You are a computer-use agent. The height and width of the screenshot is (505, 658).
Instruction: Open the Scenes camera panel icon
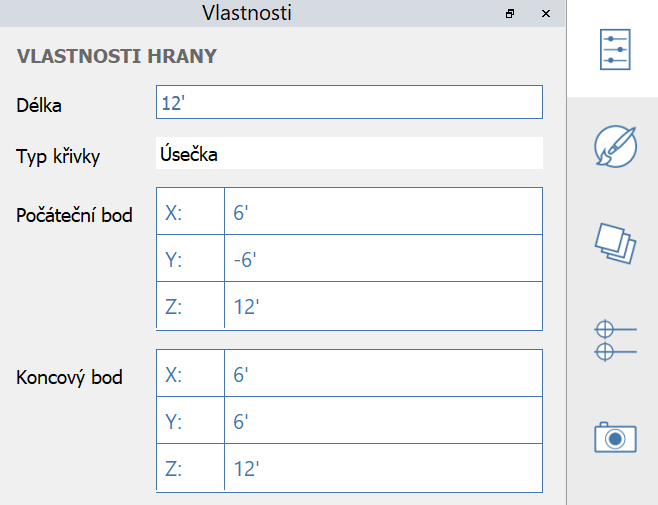point(614,437)
